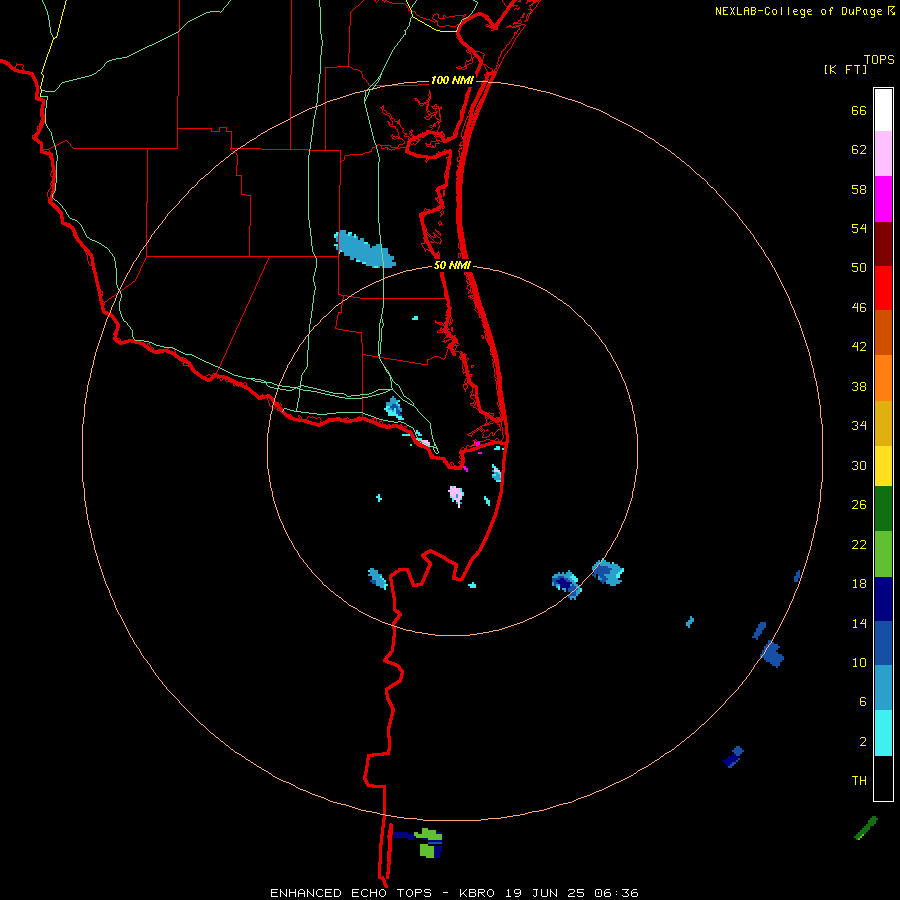
Task: Click the "TOPS" legend title
Action: (879, 60)
